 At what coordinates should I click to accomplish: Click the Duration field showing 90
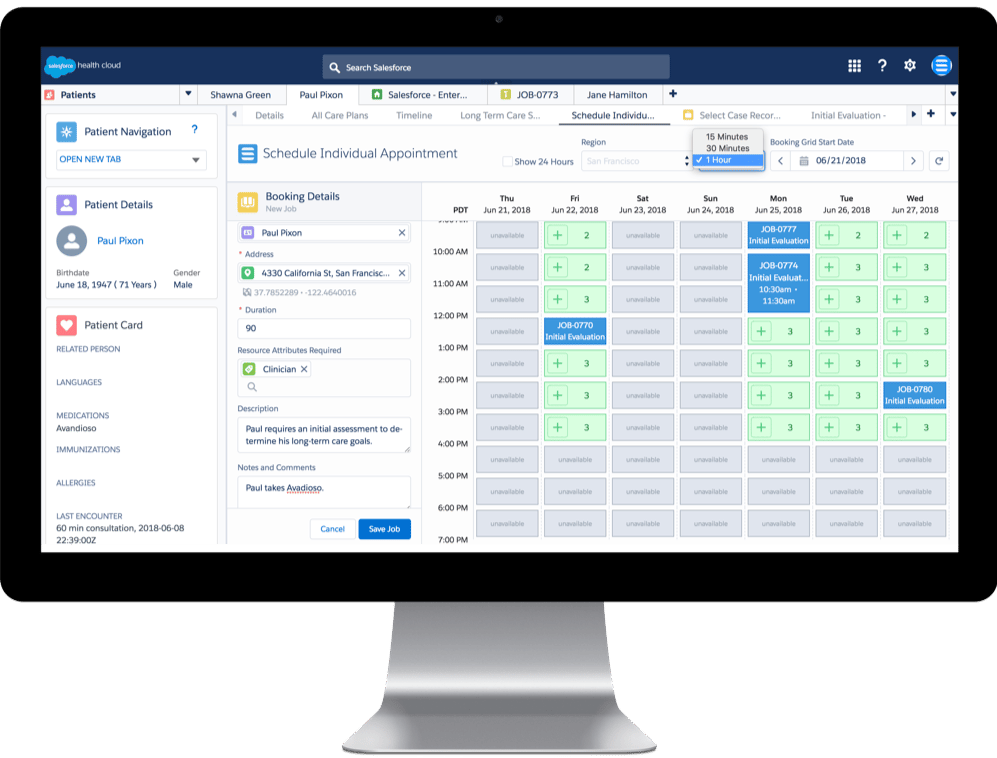(324, 329)
